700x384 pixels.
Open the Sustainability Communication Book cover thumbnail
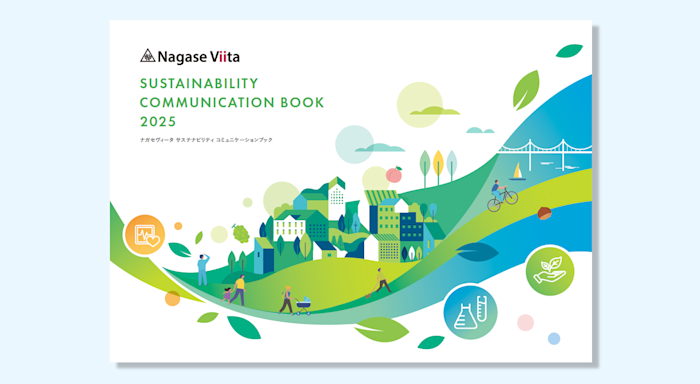pos(351,191)
